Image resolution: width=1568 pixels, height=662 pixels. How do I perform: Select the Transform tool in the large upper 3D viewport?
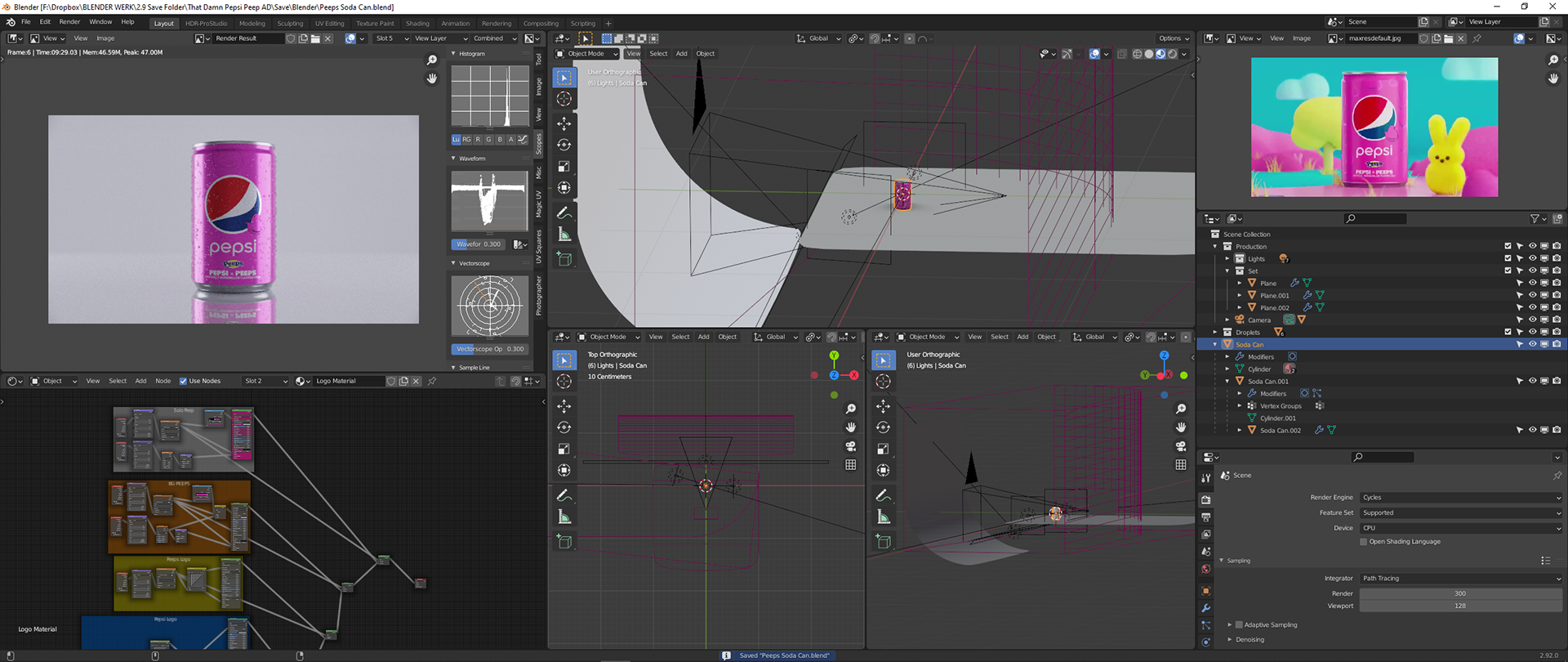564,187
